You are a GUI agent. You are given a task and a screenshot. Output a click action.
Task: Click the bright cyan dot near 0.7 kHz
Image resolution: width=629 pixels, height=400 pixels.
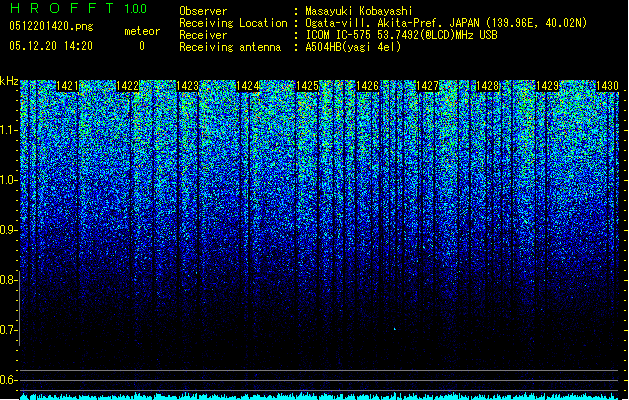point(394,329)
